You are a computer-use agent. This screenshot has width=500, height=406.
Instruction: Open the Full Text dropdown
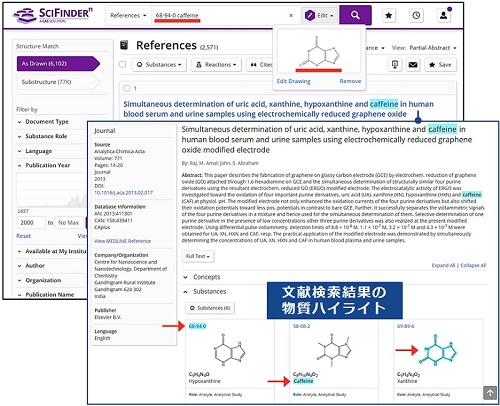(198, 256)
